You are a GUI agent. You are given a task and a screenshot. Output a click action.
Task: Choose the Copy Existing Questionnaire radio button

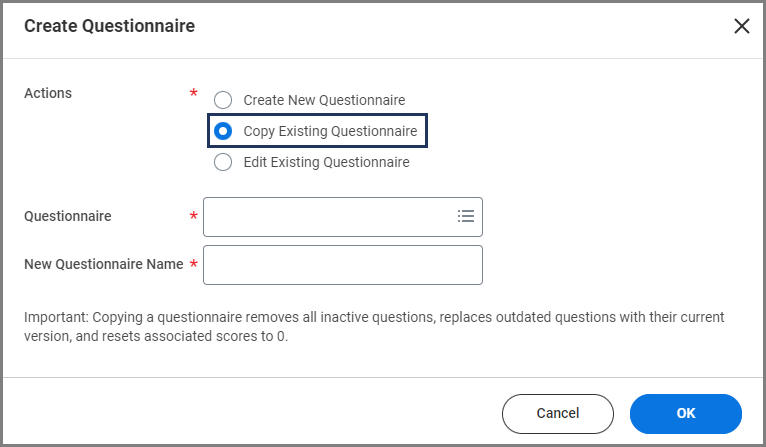point(223,131)
